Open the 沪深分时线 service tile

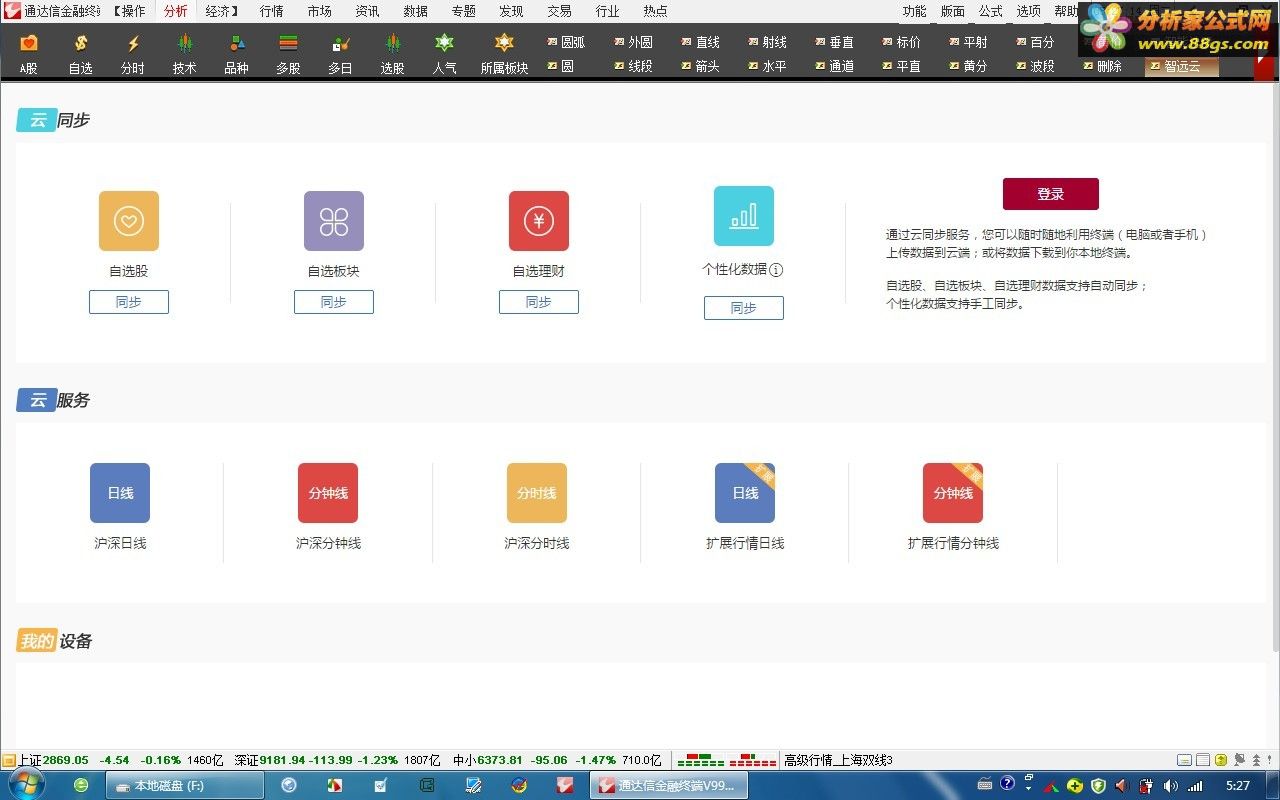(x=537, y=493)
